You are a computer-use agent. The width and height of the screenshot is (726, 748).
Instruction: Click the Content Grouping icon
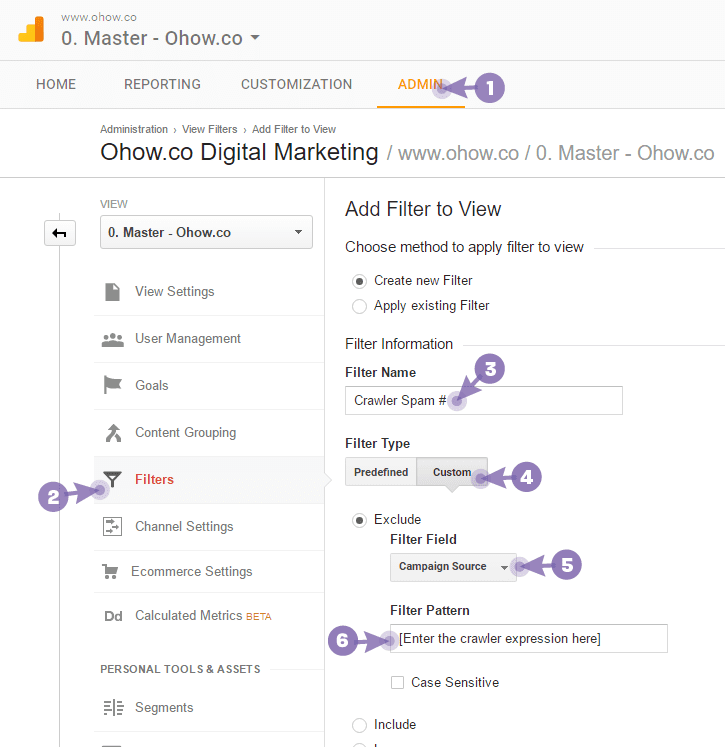(x=113, y=433)
